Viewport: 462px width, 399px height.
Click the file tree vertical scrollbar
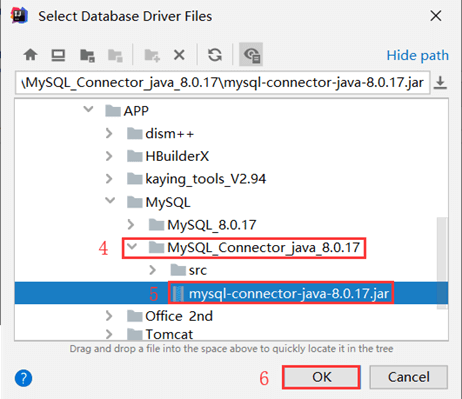coord(442,262)
